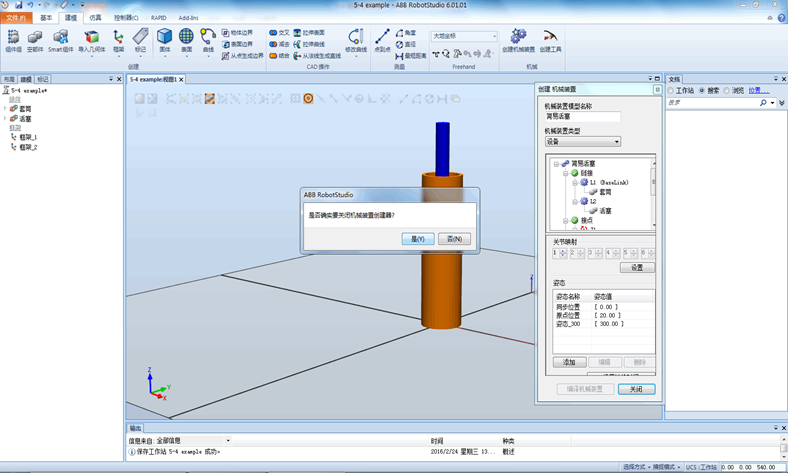The height and width of the screenshot is (473, 788).
Task: Click 点到点 point to point measure
Action: click(x=382, y=40)
